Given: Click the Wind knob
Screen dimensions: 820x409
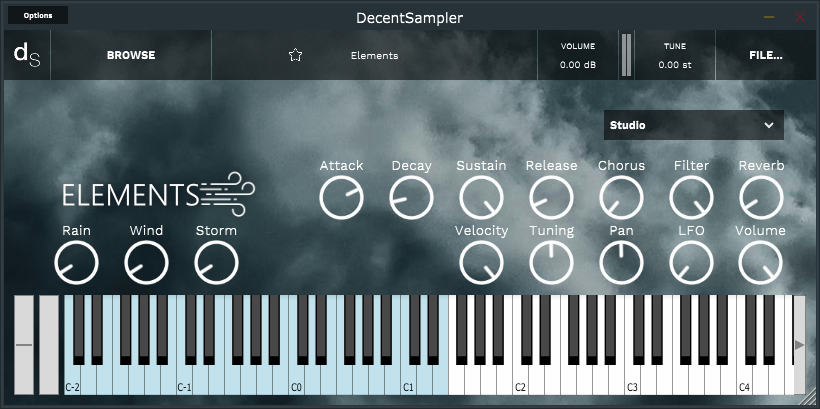Looking at the screenshot, I should point(146,263).
